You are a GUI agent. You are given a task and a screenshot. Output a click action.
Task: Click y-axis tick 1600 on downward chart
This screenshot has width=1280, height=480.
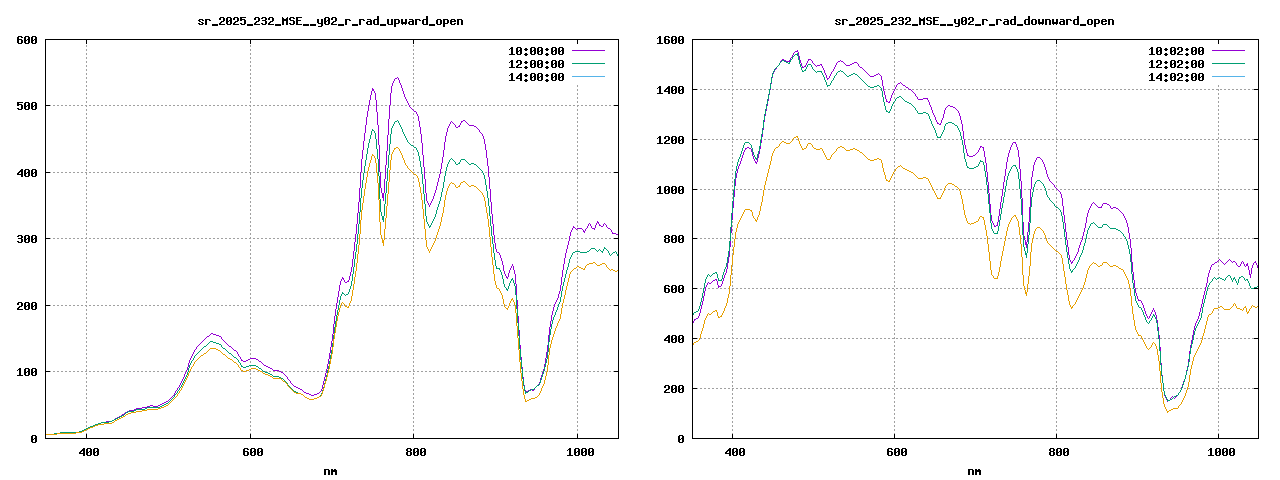pos(671,40)
